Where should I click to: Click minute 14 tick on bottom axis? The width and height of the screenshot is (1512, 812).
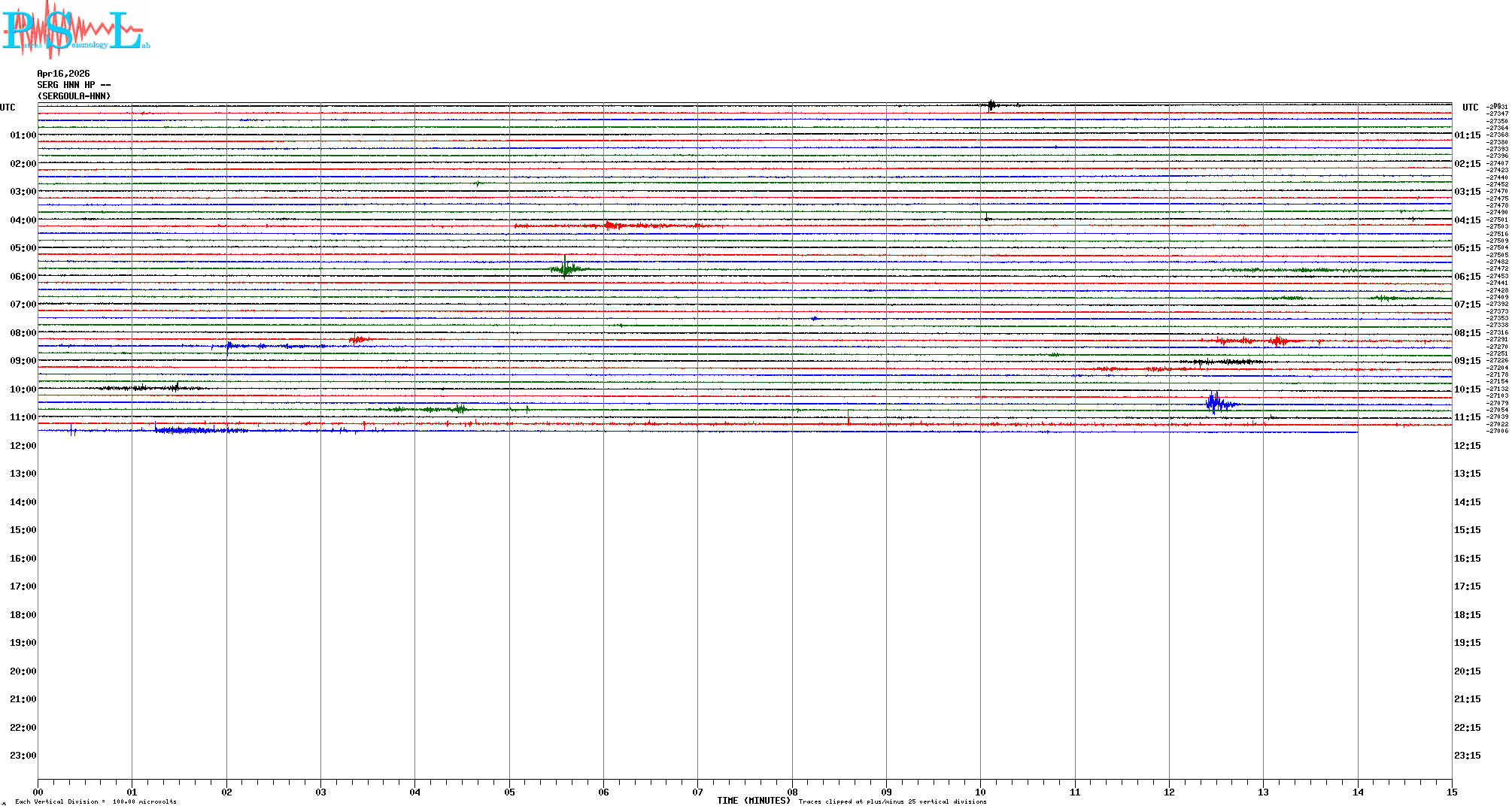coord(1358,792)
